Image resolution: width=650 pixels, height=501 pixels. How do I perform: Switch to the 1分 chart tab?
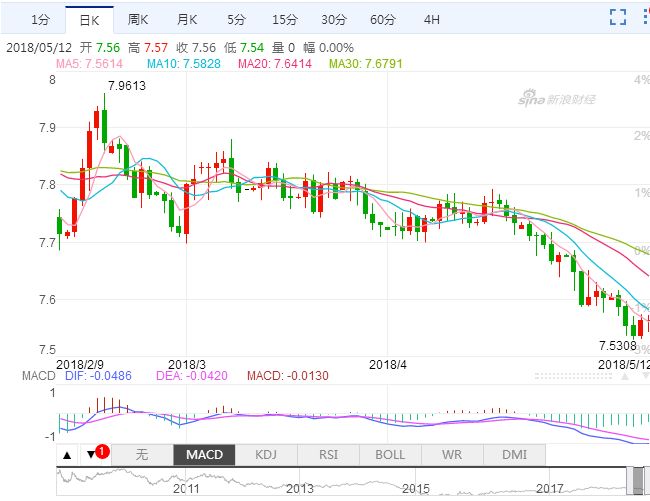(x=40, y=20)
